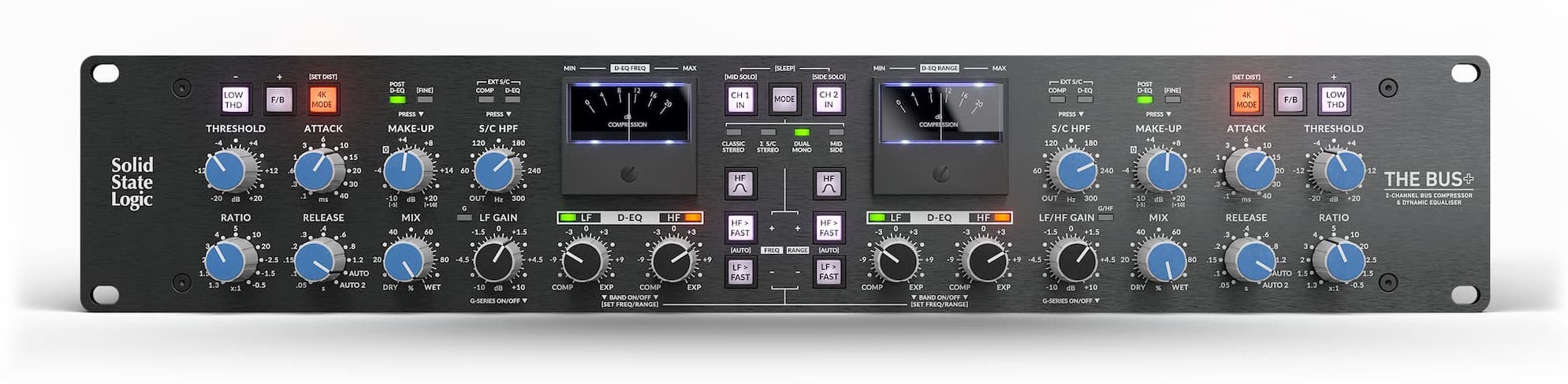
Task: Toggle CH 2 IN button
Action: coord(828,99)
